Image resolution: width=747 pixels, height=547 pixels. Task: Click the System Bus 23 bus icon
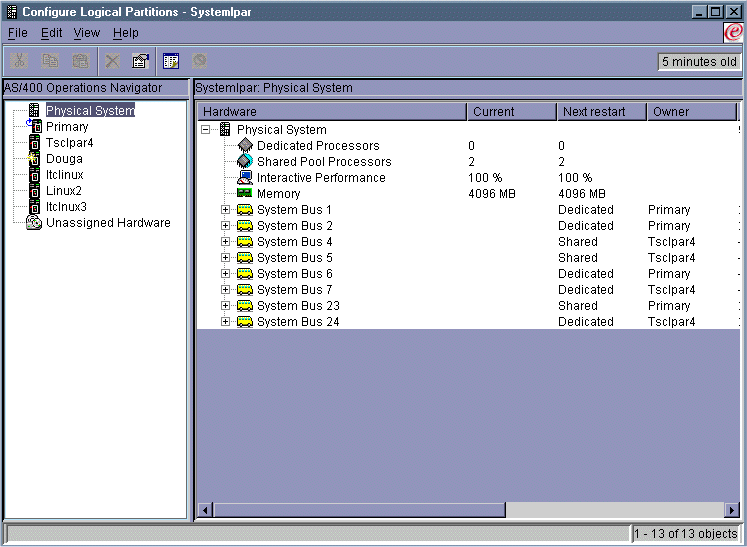pos(245,305)
